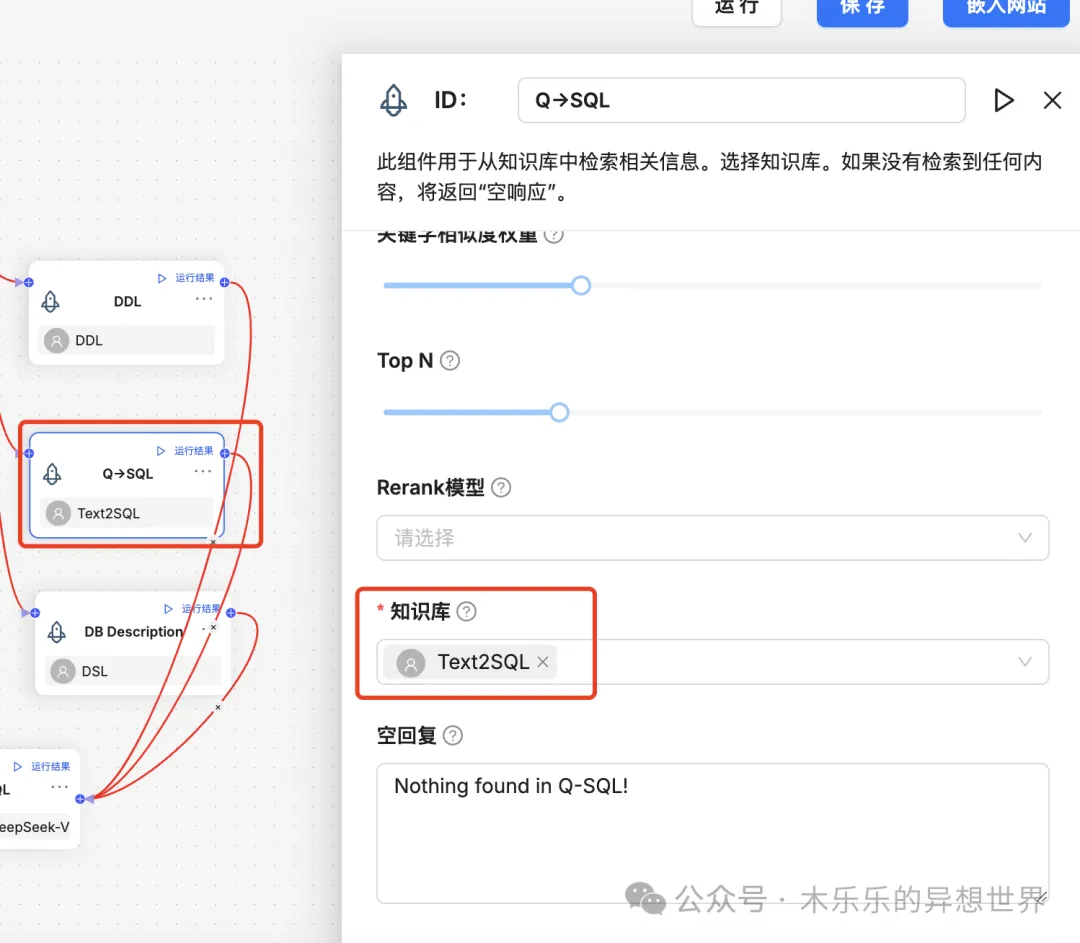This screenshot has width=1080, height=943.
Task: Click DB Description node output connector handle
Action: [x=231, y=612]
